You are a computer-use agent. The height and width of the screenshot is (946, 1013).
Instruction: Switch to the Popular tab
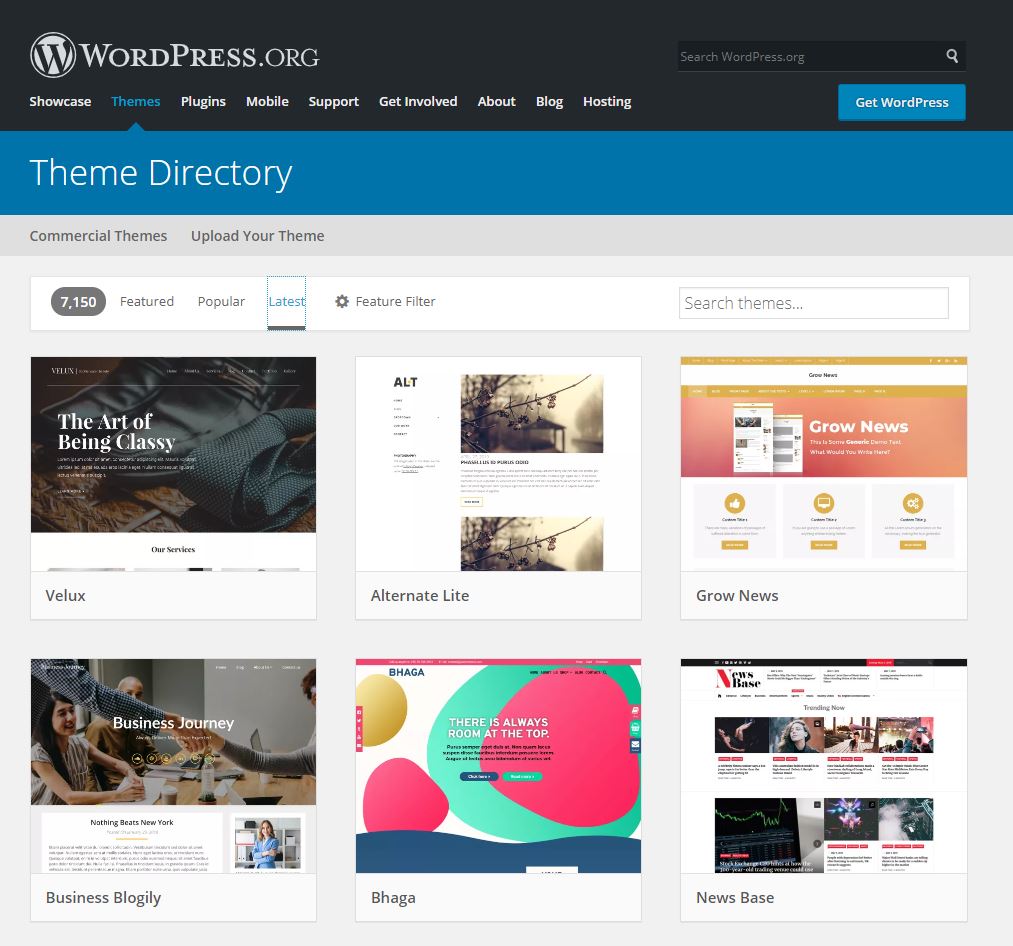coord(221,302)
